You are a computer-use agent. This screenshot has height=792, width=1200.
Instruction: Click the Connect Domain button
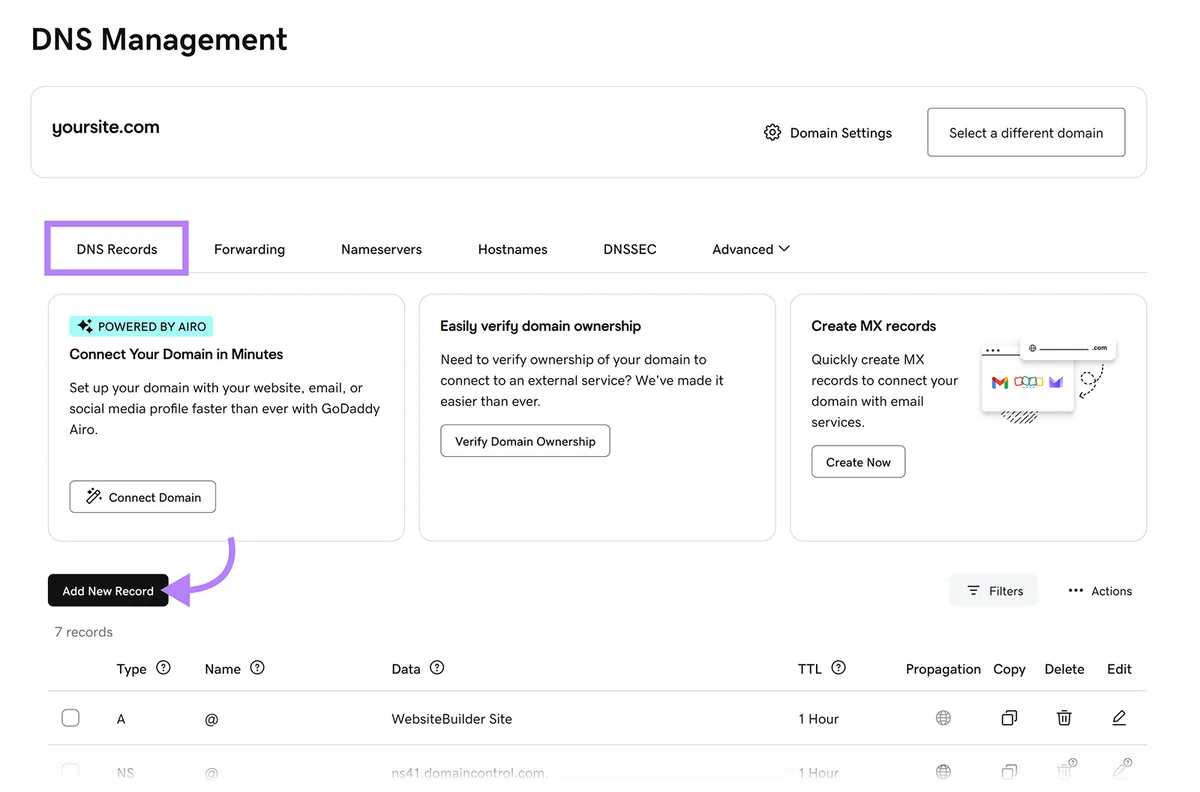[x=143, y=497]
